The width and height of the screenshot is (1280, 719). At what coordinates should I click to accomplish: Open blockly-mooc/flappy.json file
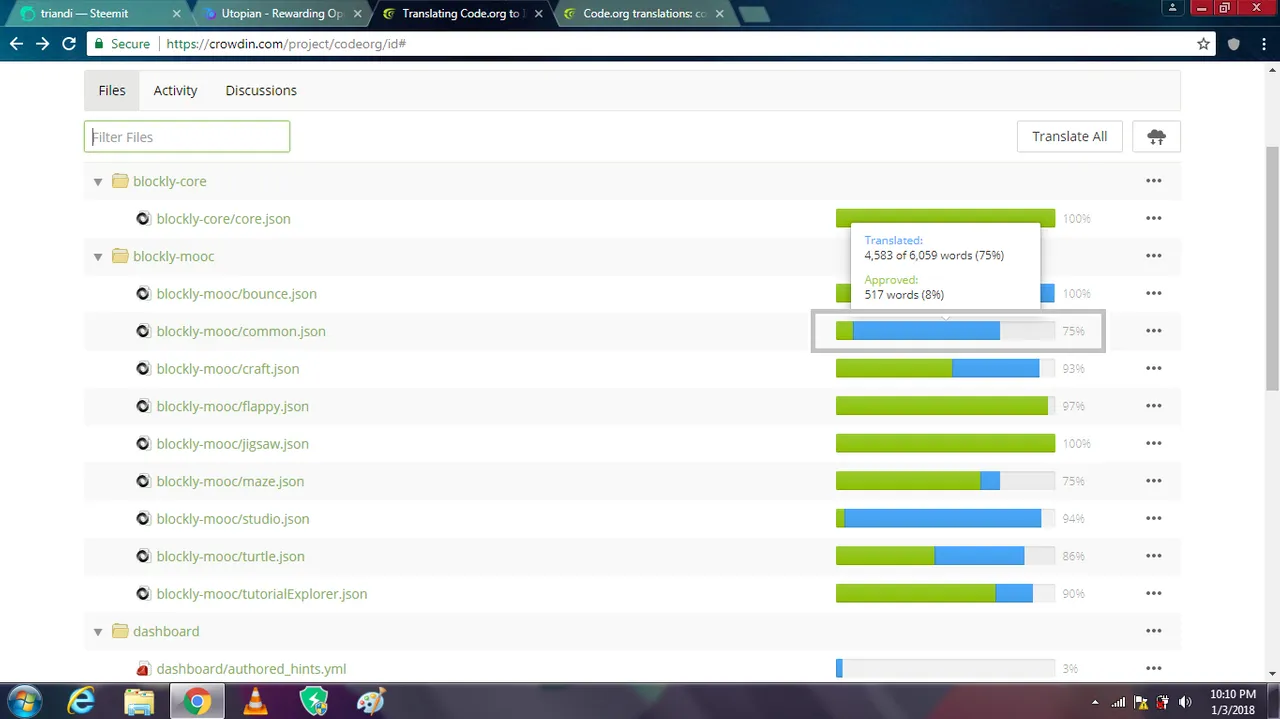point(233,406)
